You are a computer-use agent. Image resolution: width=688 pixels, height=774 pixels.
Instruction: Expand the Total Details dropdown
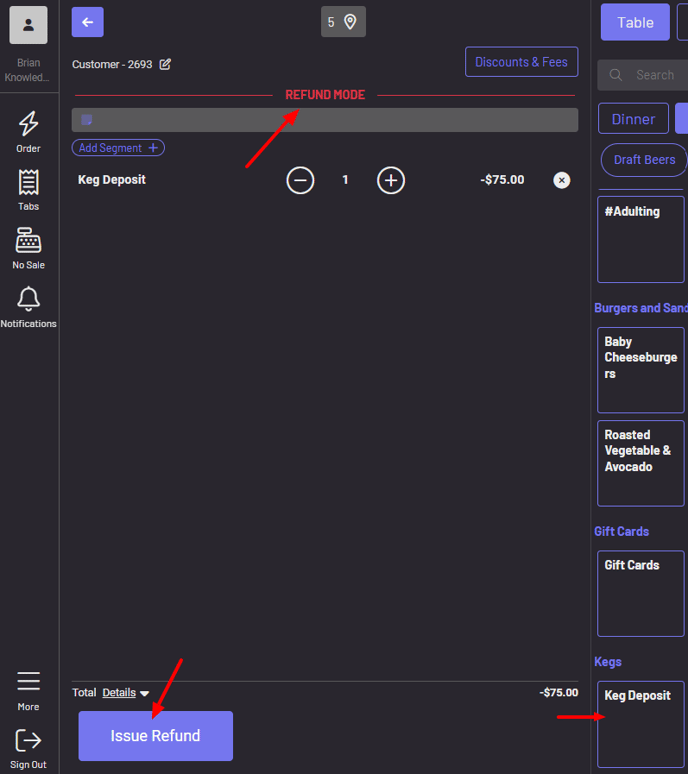tap(125, 693)
